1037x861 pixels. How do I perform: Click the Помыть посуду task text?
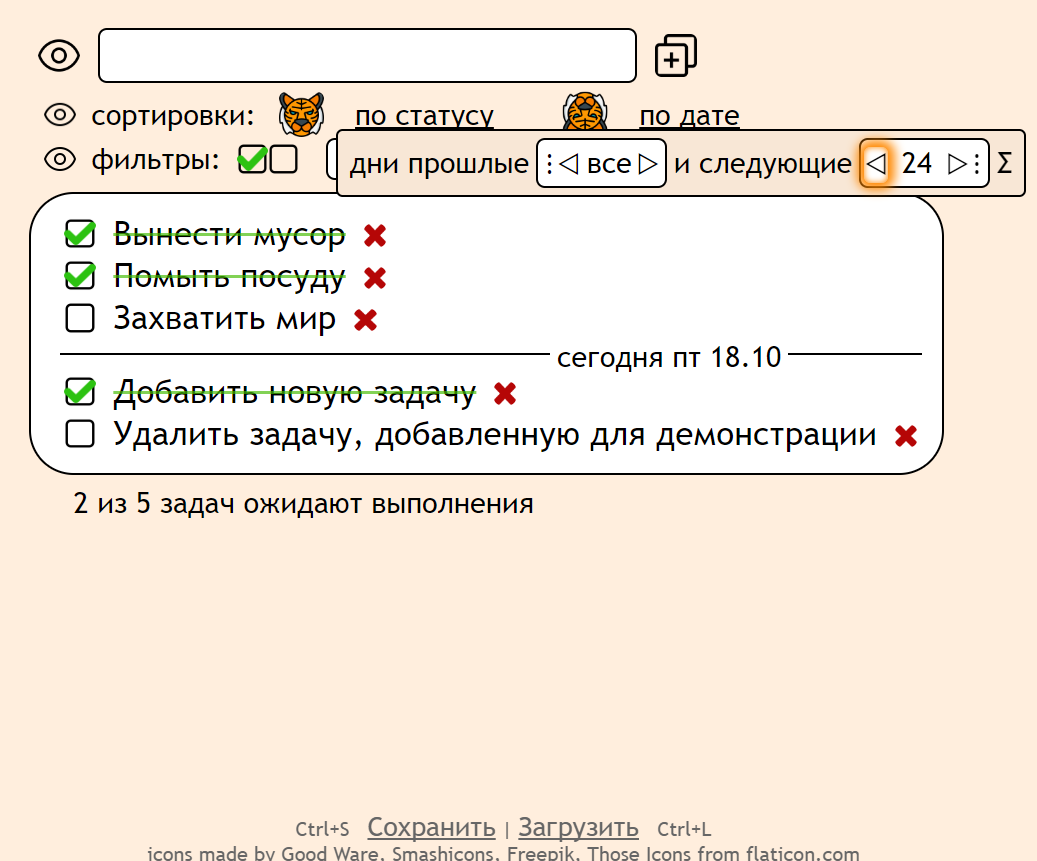pyautogui.click(x=229, y=276)
